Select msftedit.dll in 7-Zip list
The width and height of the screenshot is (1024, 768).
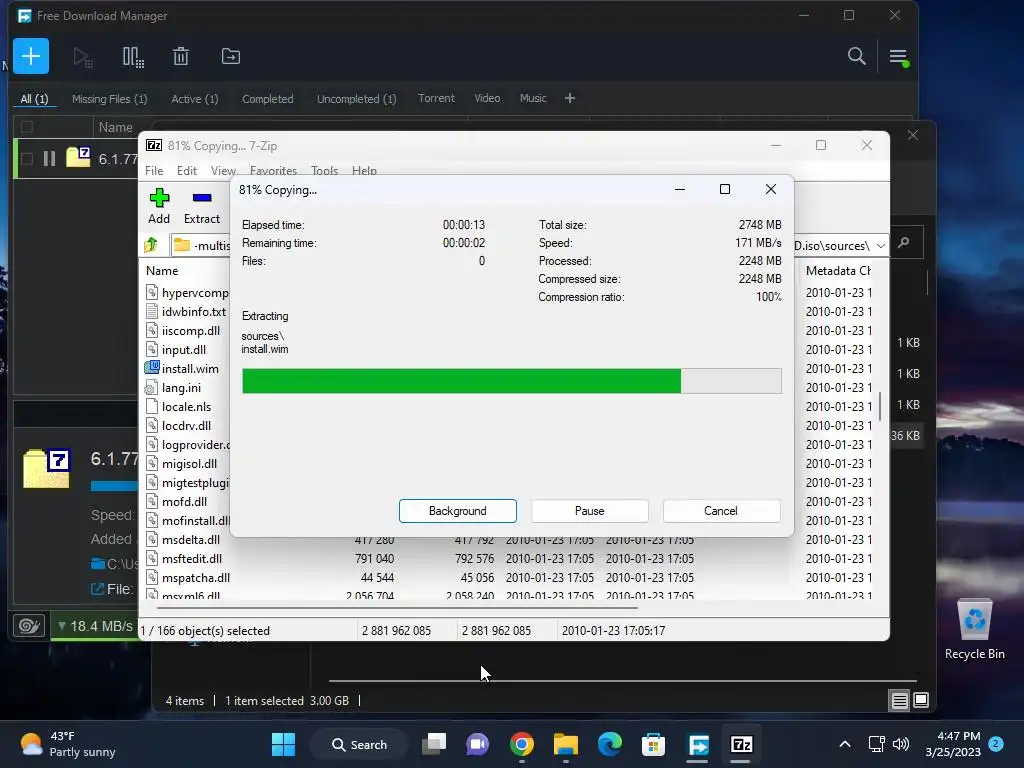point(184,558)
